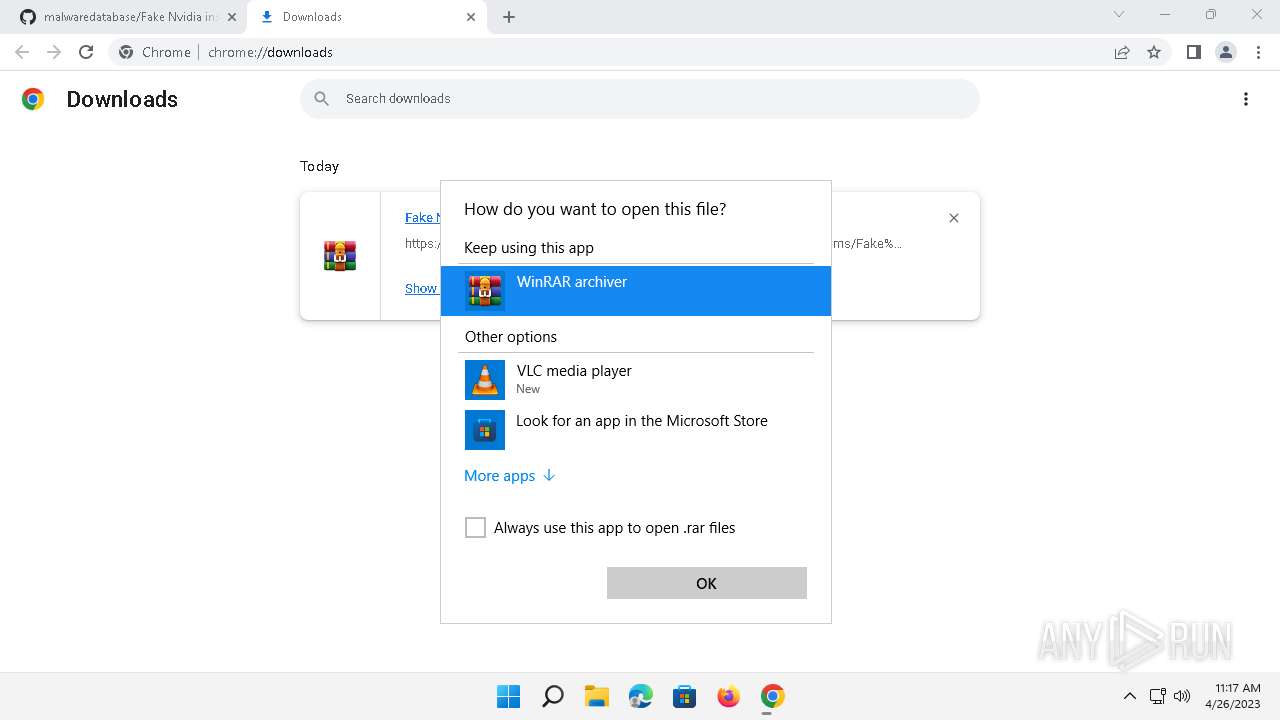Expand the More apps list
1280x720 pixels.
(x=509, y=476)
